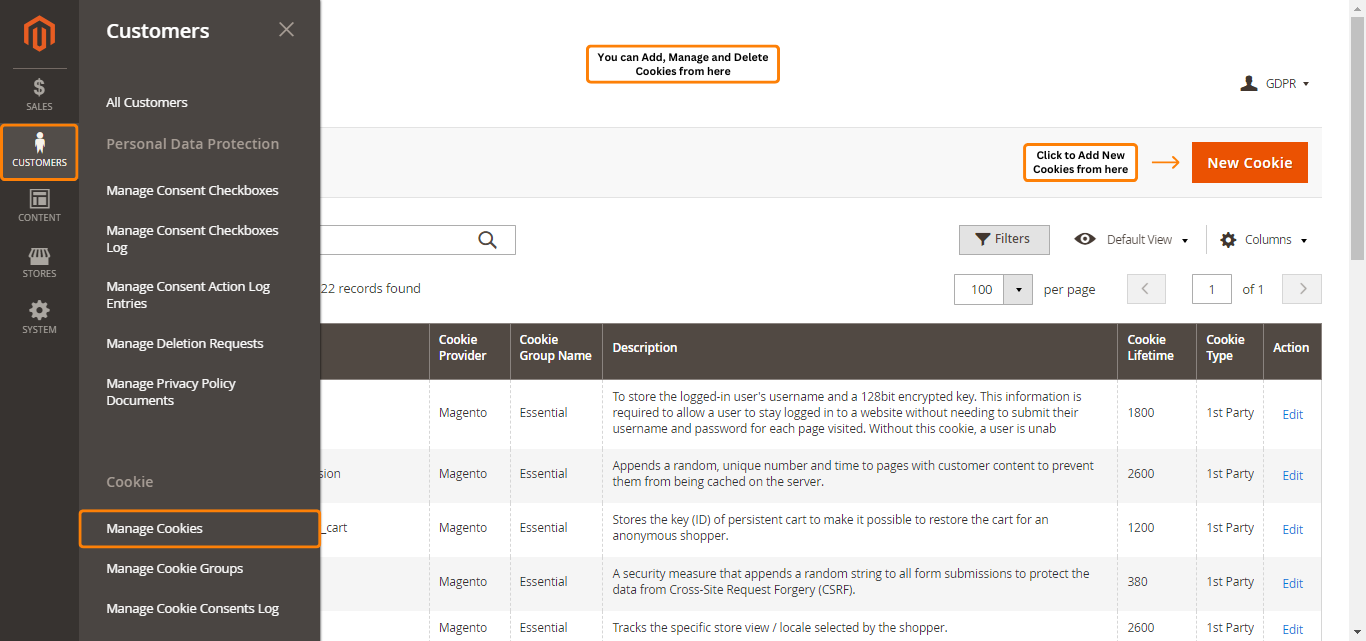The height and width of the screenshot is (641, 1366).
Task: Sort by Cookie Type column header
Action: coord(1230,351)
